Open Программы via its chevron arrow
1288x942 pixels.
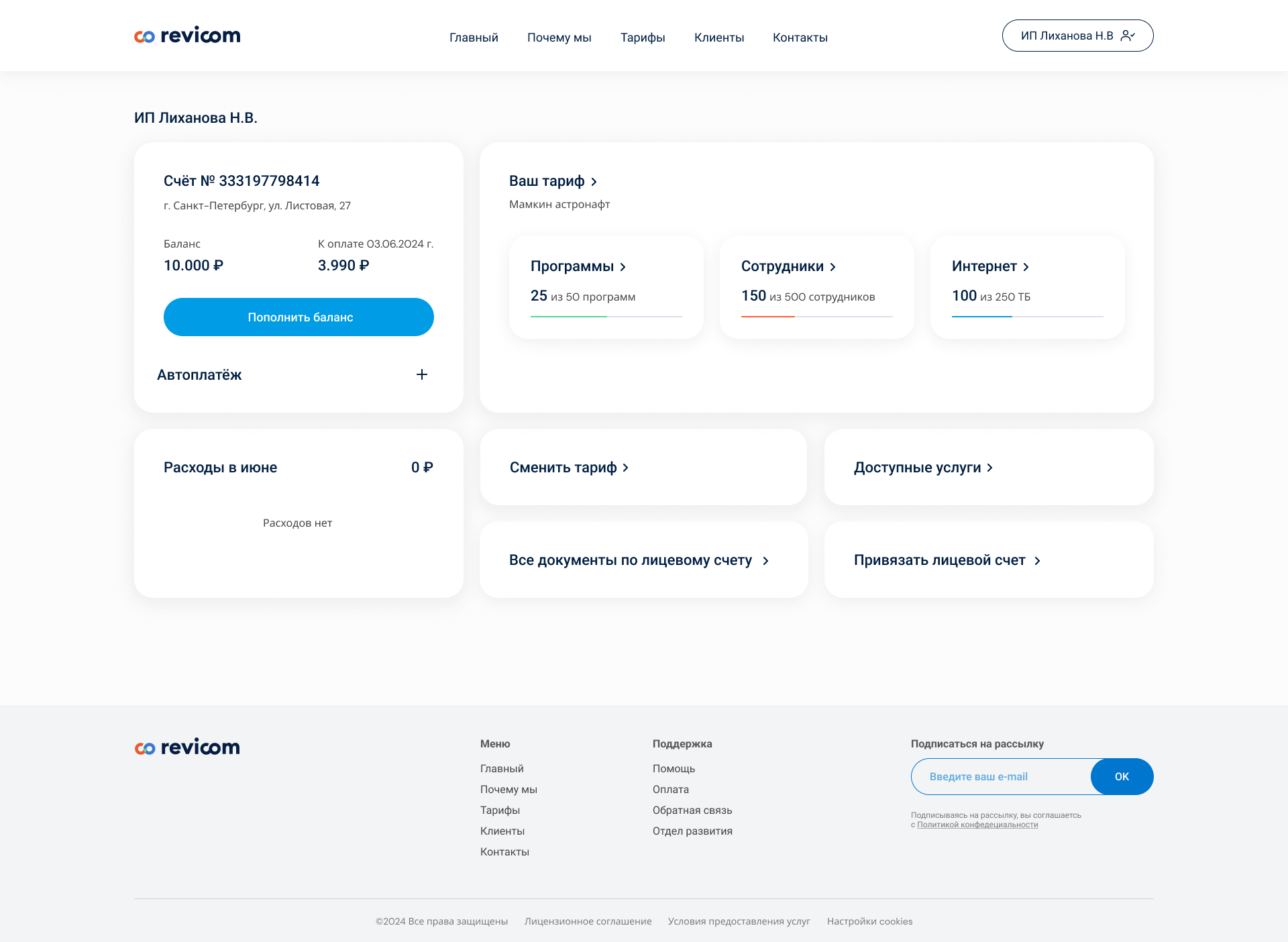[623, 267]
